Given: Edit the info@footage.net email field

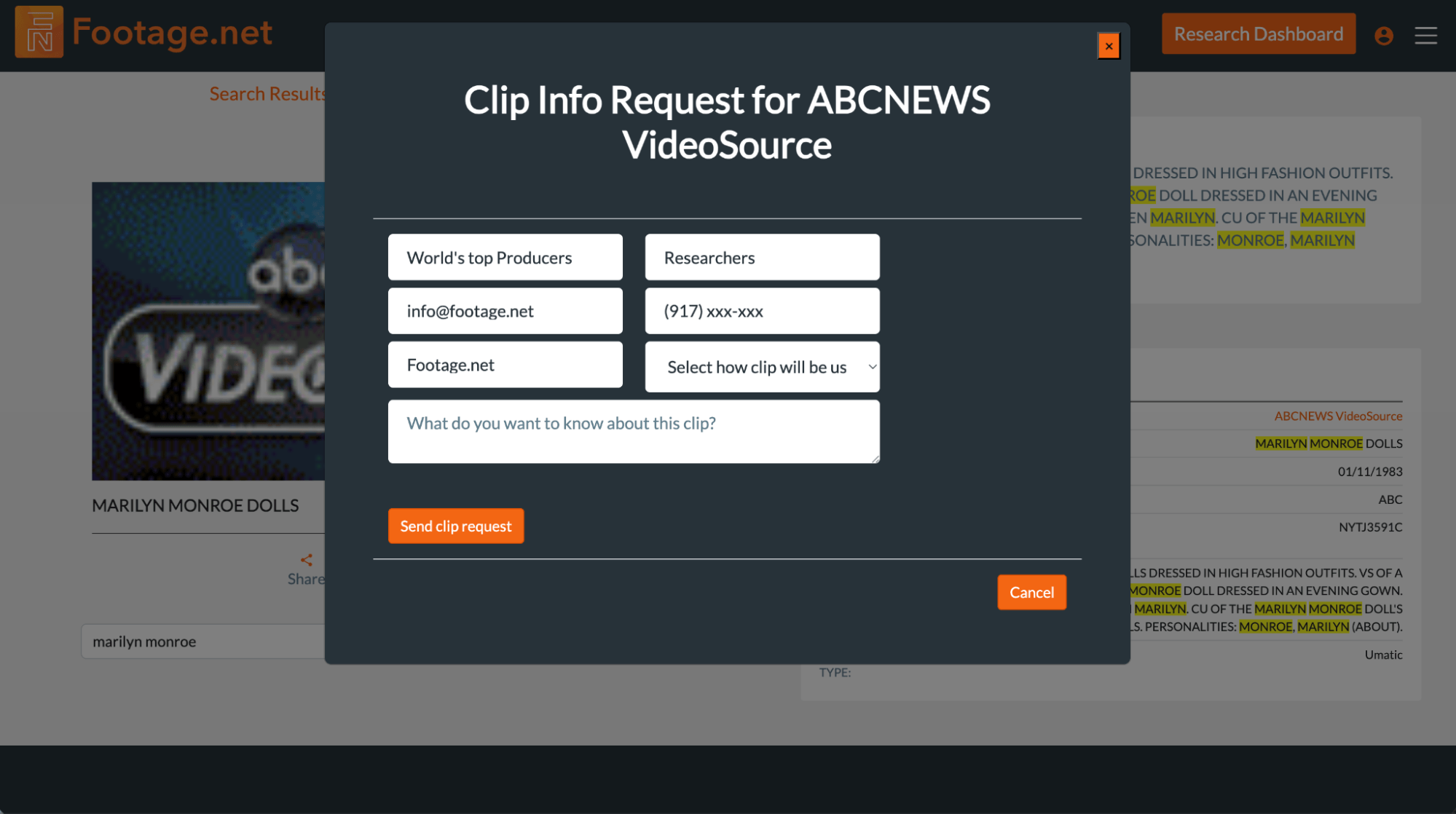Looking at the screenshot, I should (x=505, y=311).
